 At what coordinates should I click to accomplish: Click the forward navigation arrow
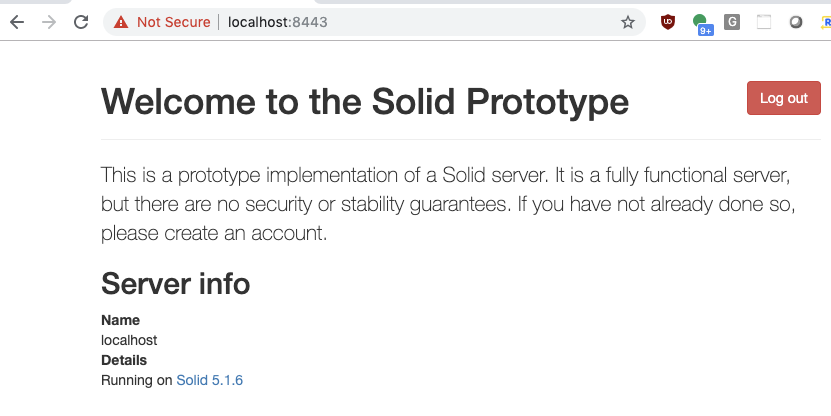pyautogui.click(x=49, y=22)
